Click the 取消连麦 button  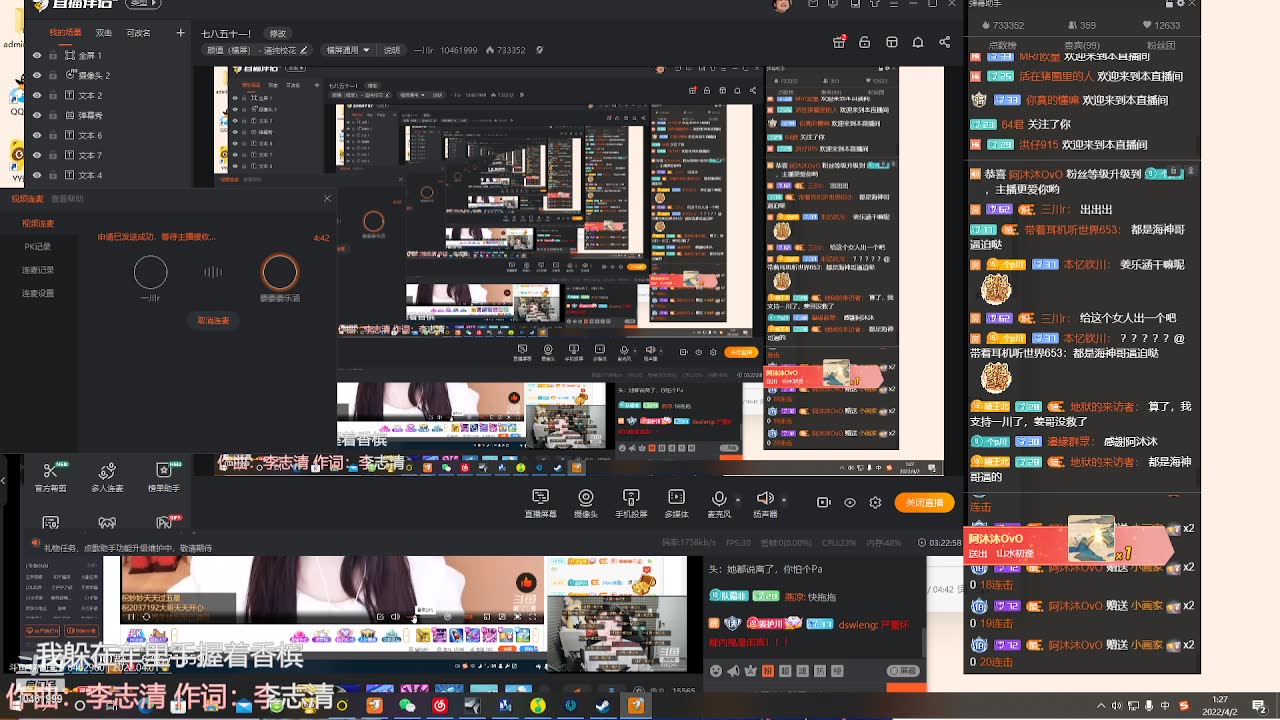pos(213,321)
